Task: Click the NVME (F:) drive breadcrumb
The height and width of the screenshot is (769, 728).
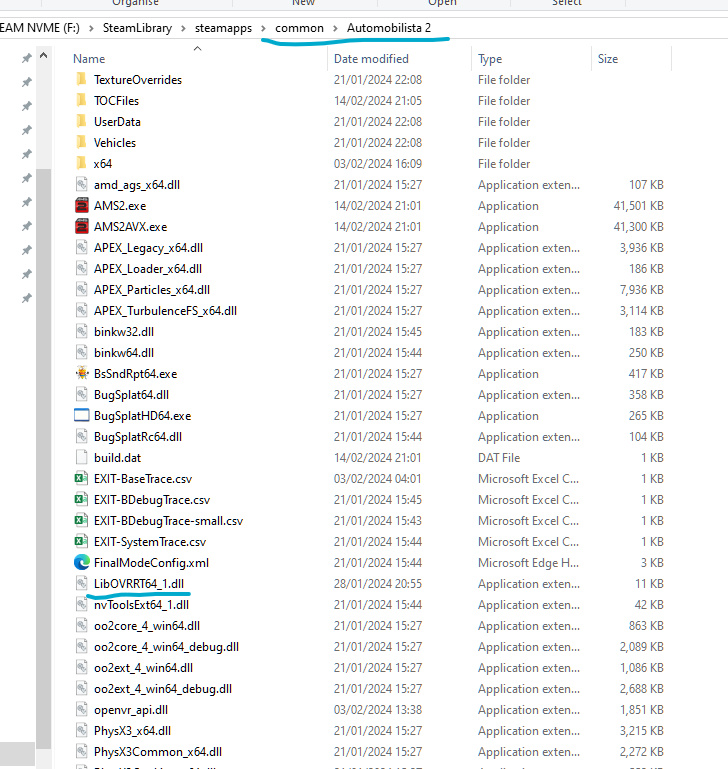Action: click(40, 28)
